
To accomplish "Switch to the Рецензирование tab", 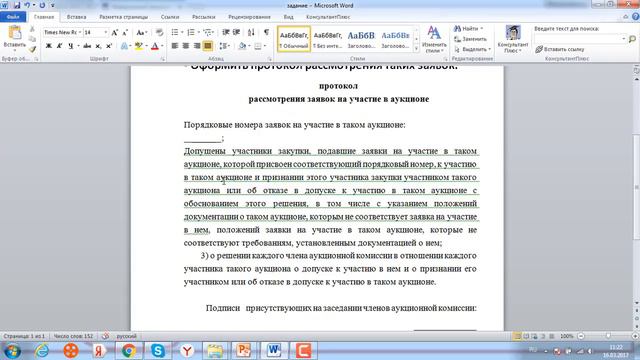I will tap(249, 17).
